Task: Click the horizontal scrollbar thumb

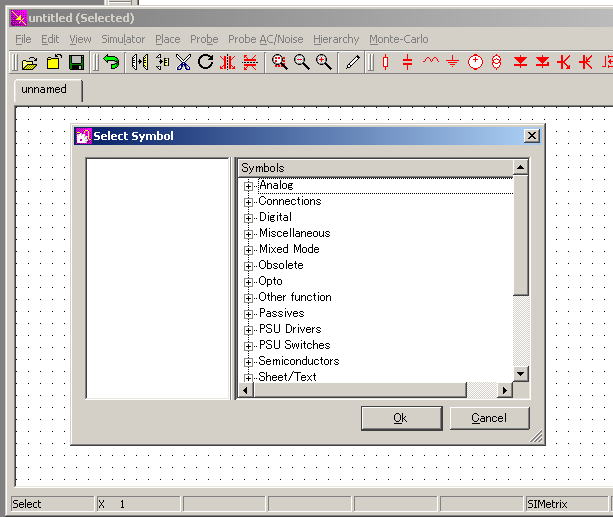Action: [x=360, y=390]
